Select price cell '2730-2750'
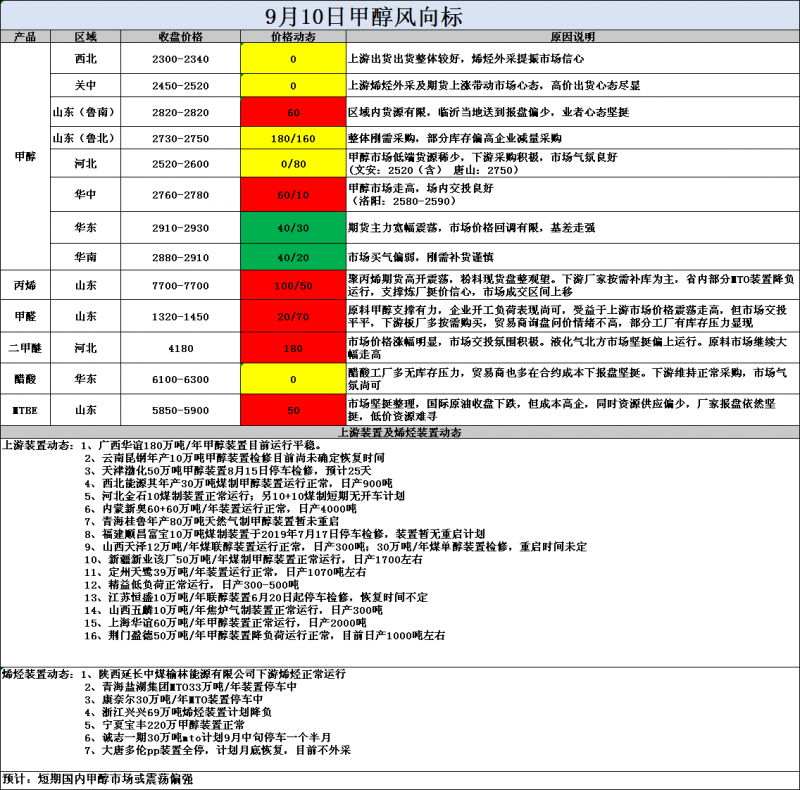Image resolution: width=800 pixels, height=790 pixels. tap(181, 138)
